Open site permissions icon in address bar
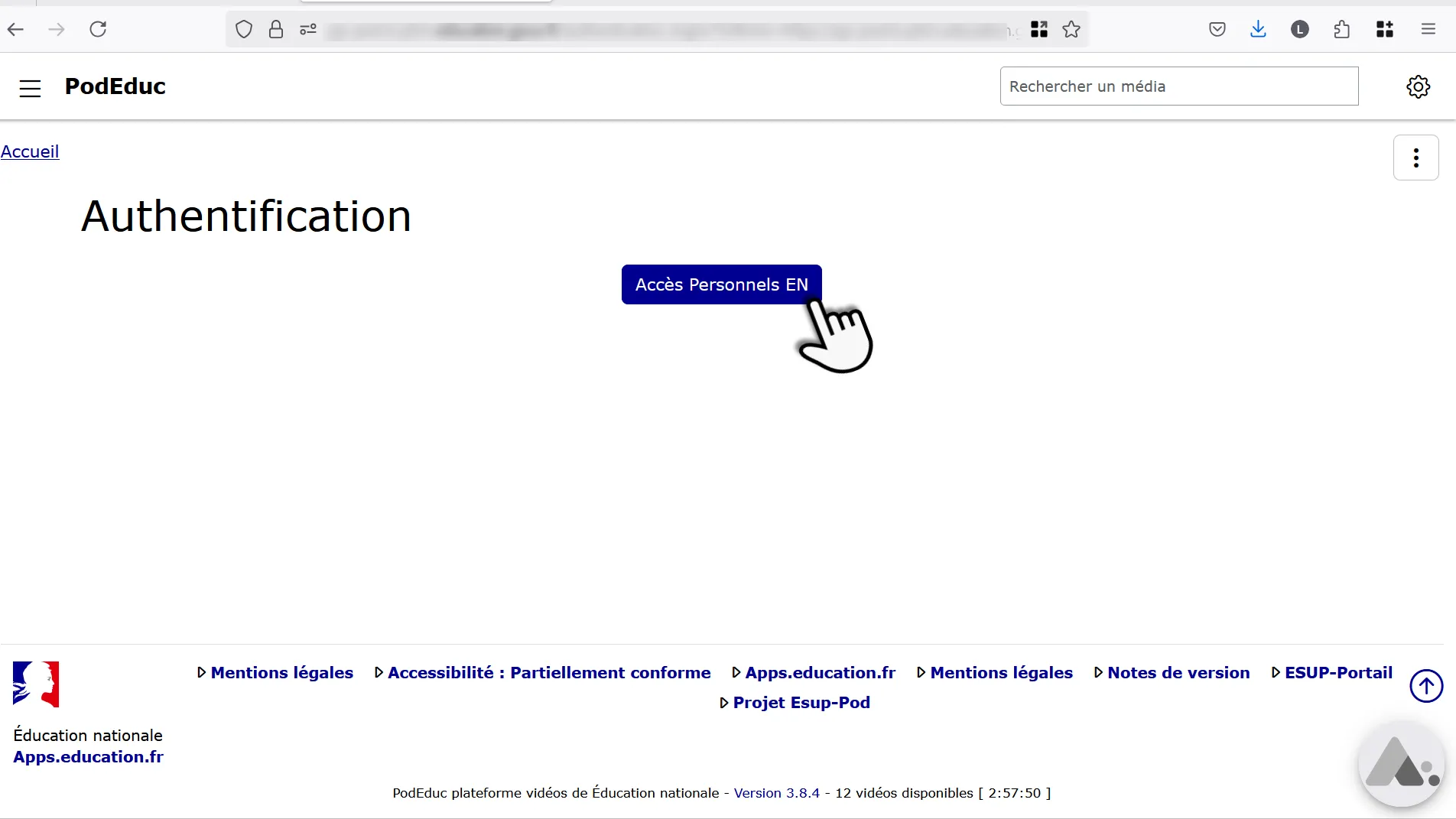The height and width of the screenshot is (819, 1456). [x=308, y=29]
